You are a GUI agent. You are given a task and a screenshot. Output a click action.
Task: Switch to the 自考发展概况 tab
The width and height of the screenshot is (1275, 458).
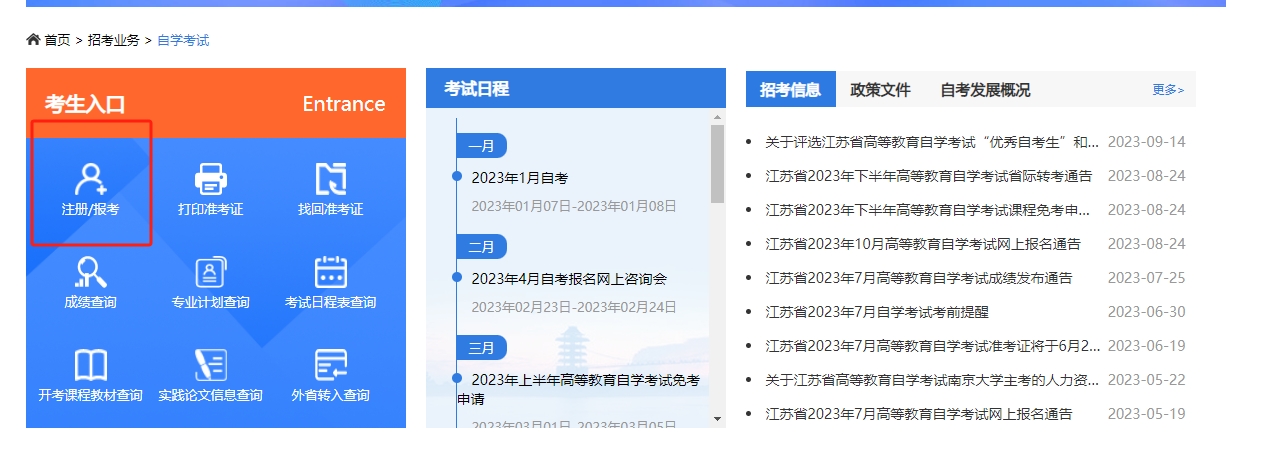(985, 90)
